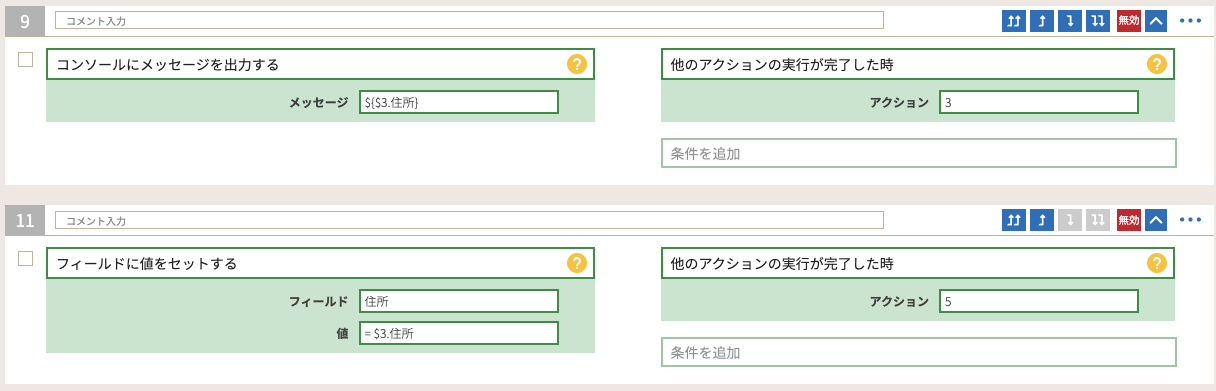Tick the checkbox for row 11
The height and width of the screenshot is (391, 1216).
point(26,259)
